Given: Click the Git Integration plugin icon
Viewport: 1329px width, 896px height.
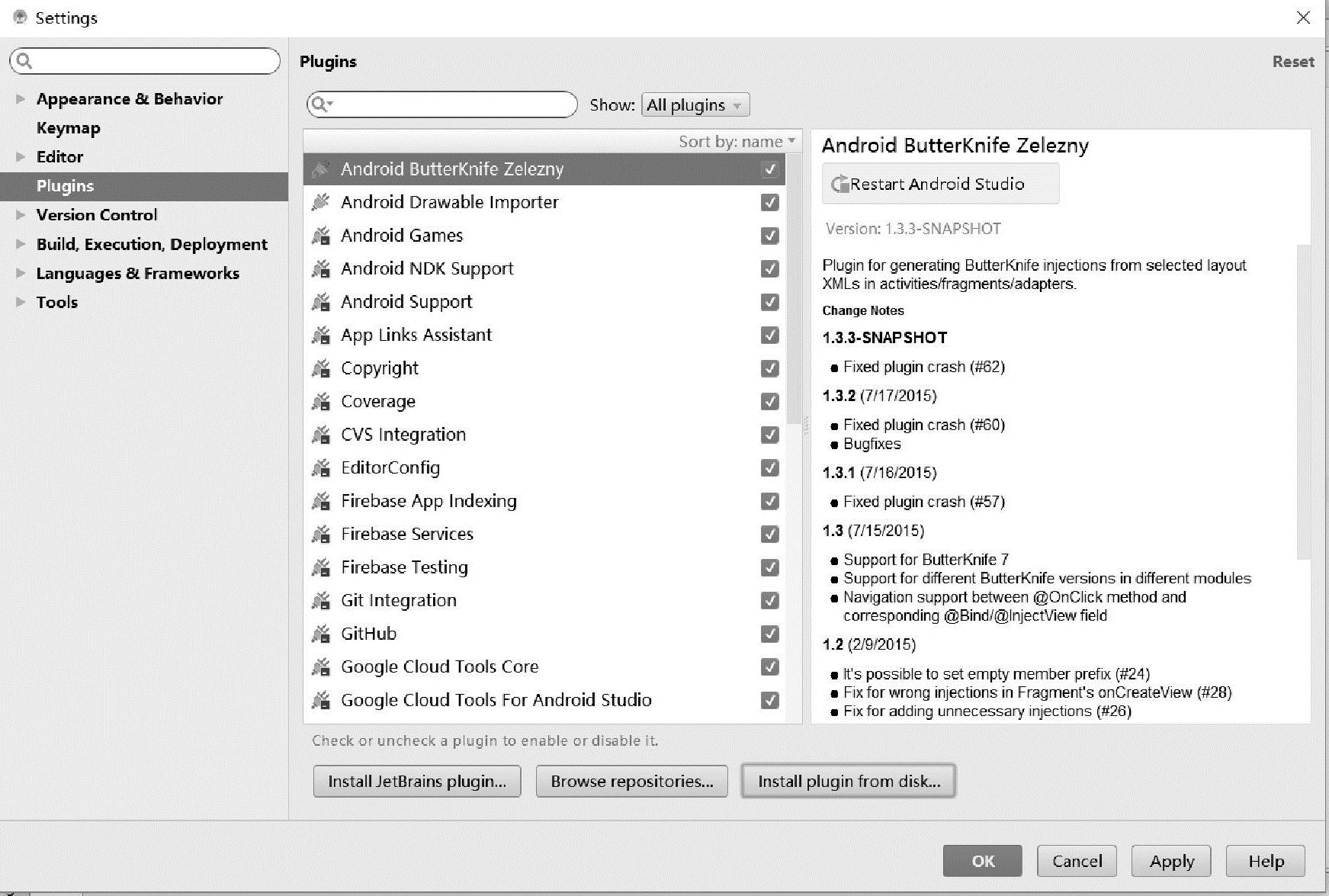Looking at the screenshot, I should [321, 600].
